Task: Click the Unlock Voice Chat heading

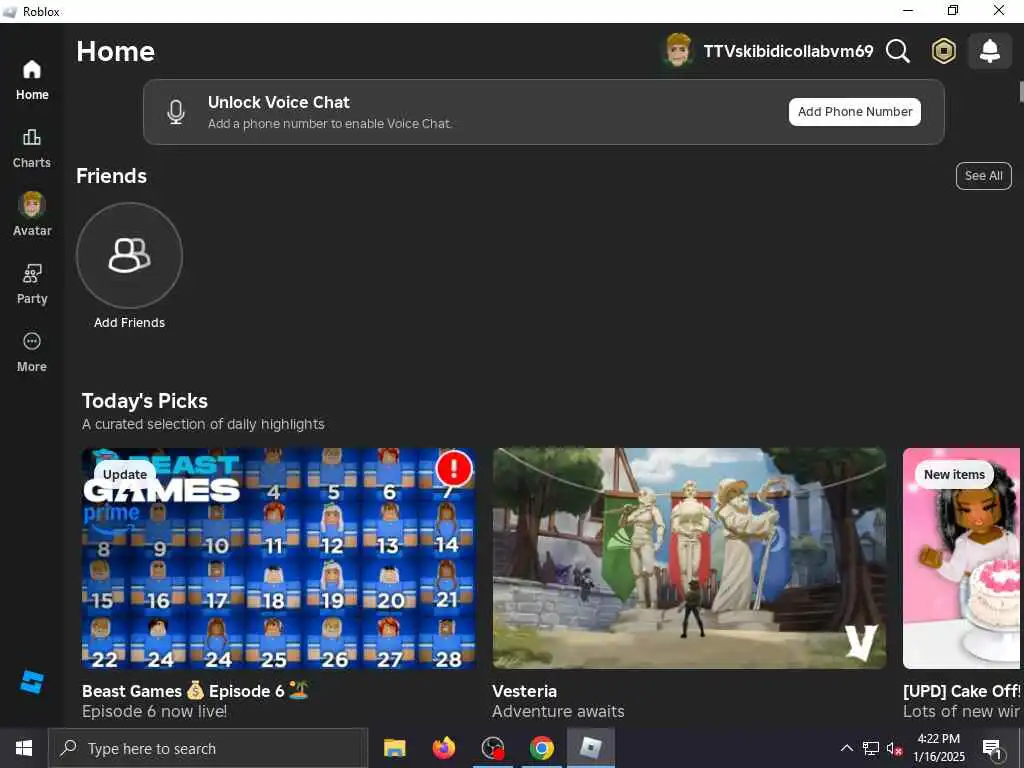Action: coord(279,102)
